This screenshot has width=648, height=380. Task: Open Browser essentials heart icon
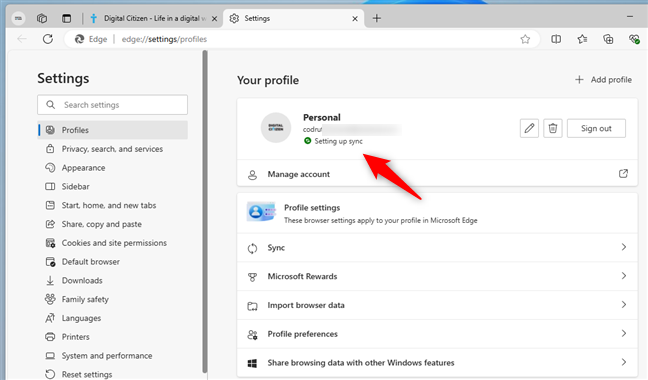634,39
